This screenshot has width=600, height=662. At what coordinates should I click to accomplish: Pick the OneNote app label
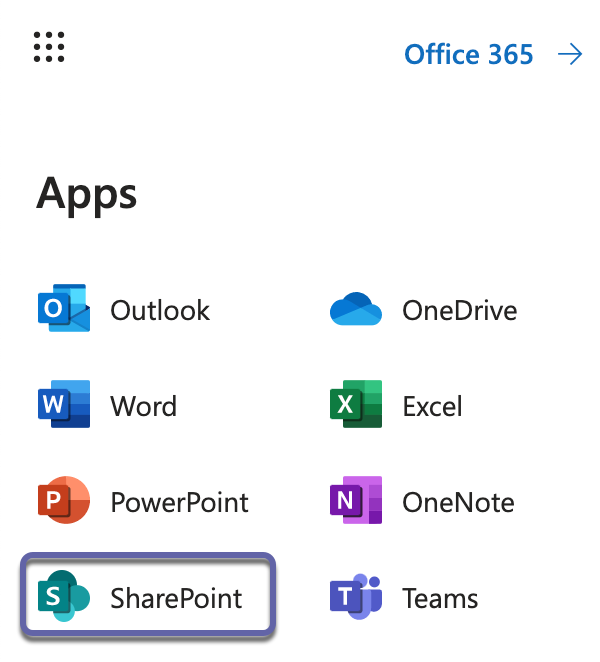(x=459, y=502)
